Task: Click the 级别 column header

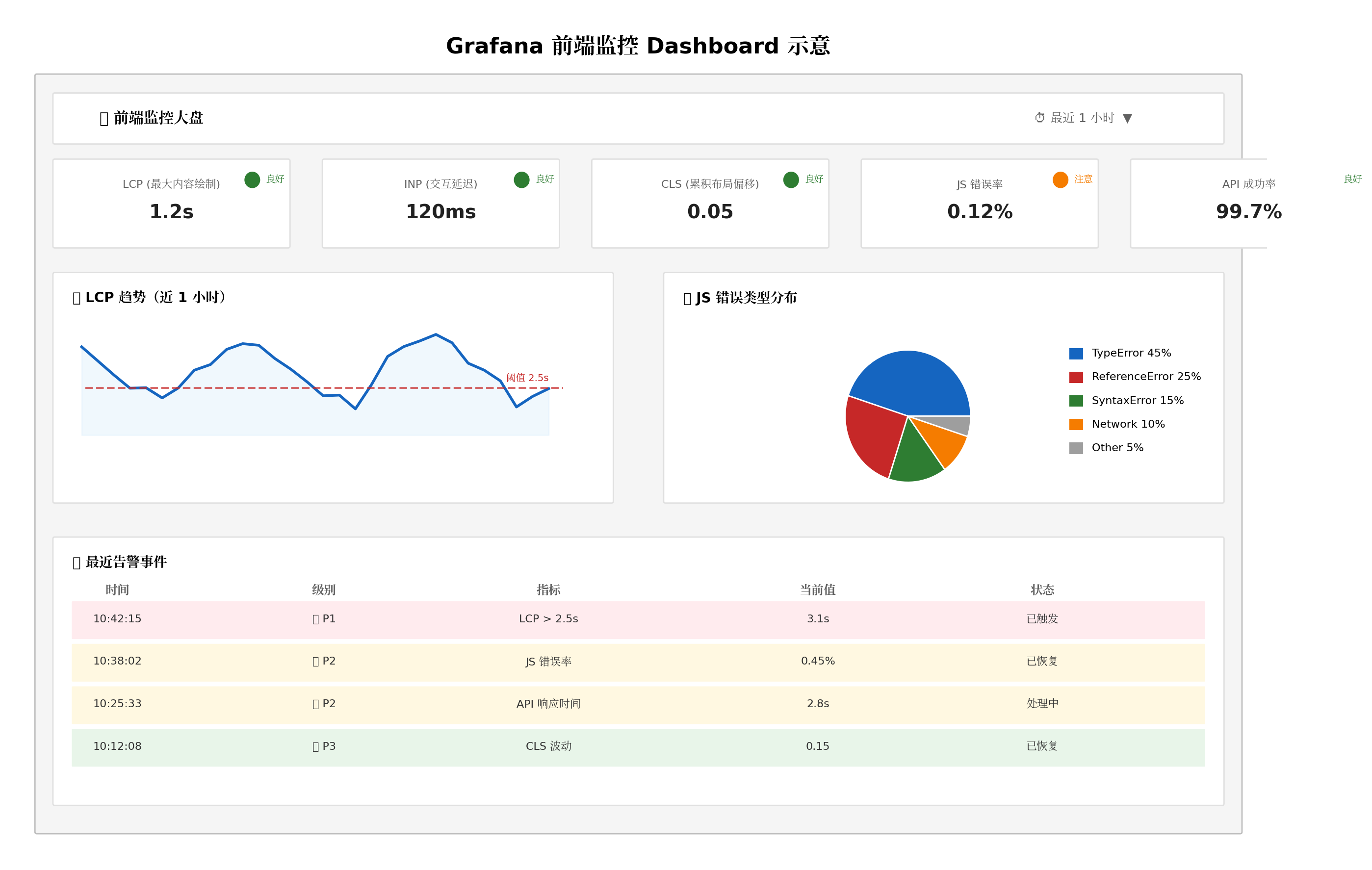Action: (324, 589)
